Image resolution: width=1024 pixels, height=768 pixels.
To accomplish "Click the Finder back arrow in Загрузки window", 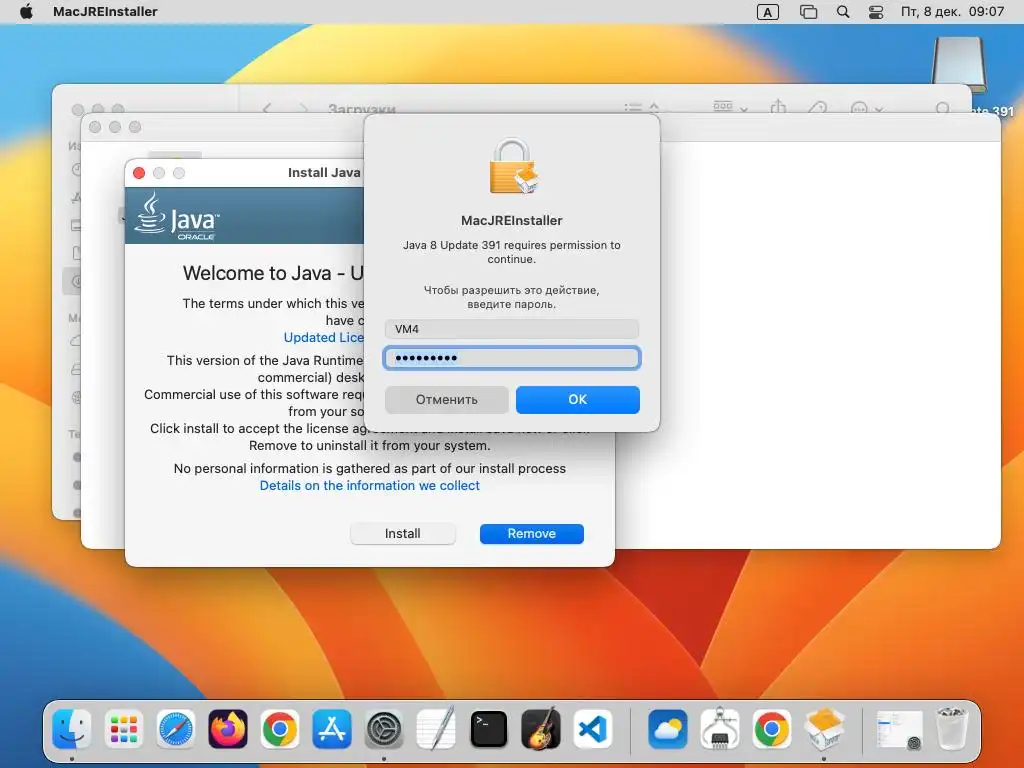I will [x=266, y=108].
